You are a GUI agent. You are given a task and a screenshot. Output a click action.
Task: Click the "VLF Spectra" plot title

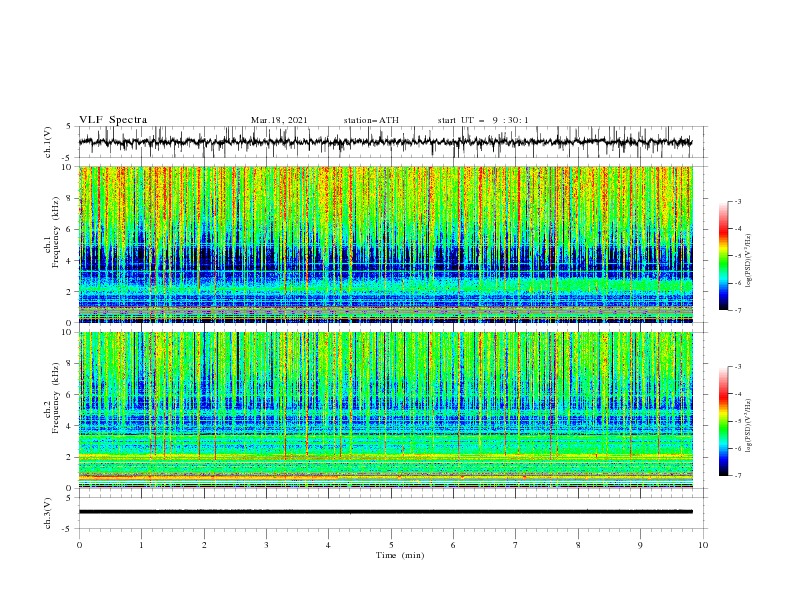[113, 120]
